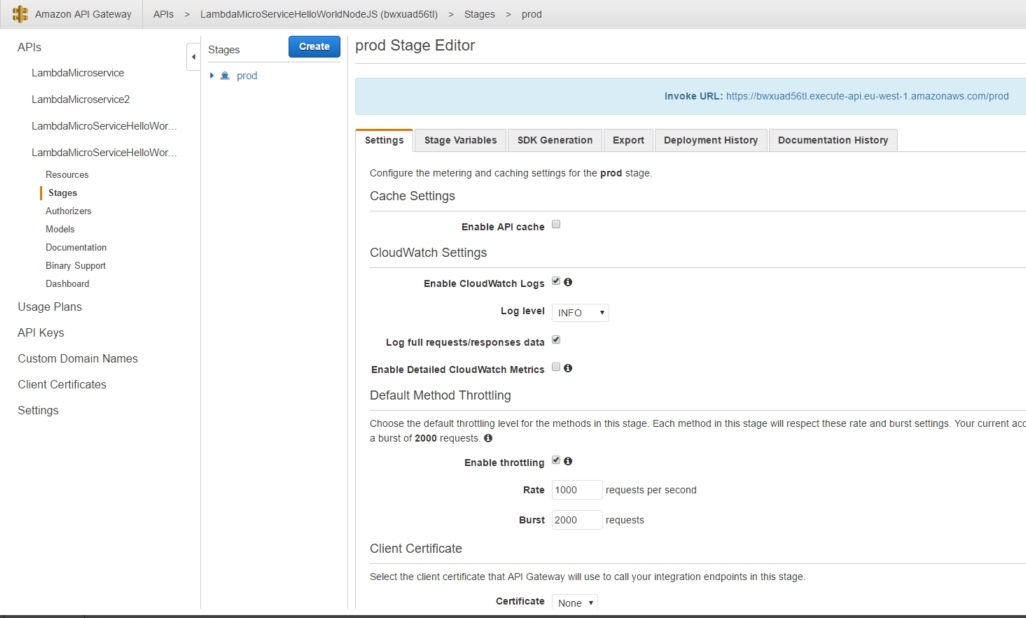Click LambdaMicroServiceHelloWorldNodeJS in the breadcrumb
This screenshot has width=1026, height=618.
(319, 14)
